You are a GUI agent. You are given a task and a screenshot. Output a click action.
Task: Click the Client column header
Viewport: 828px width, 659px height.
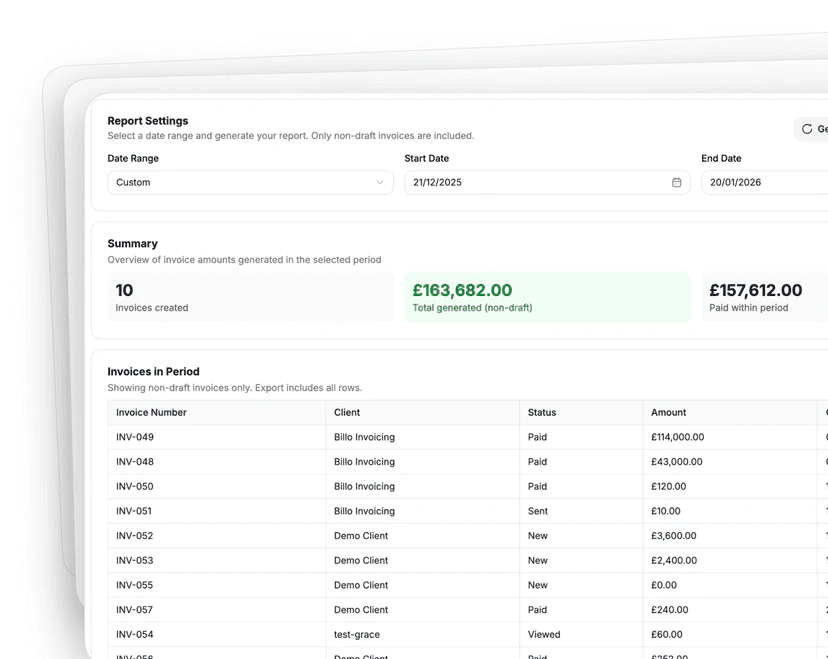pyautogui.click(x=344, y=412)
